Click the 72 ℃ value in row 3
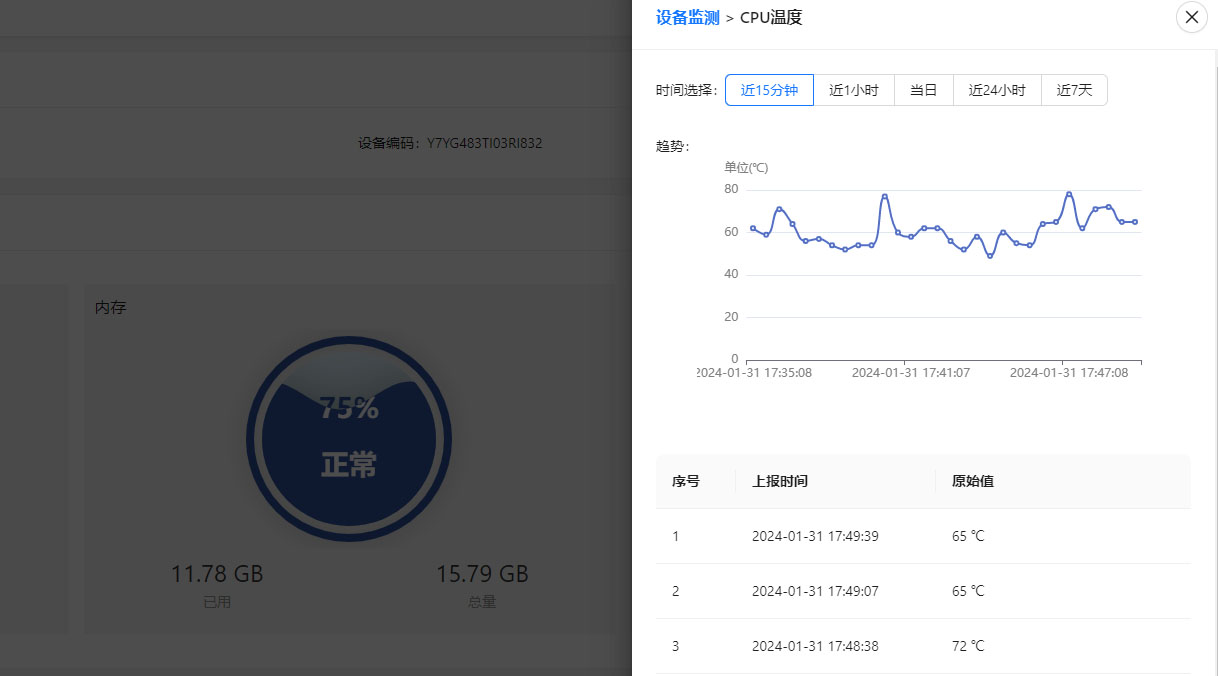The image size is (1218, 676). coord(968,646)
